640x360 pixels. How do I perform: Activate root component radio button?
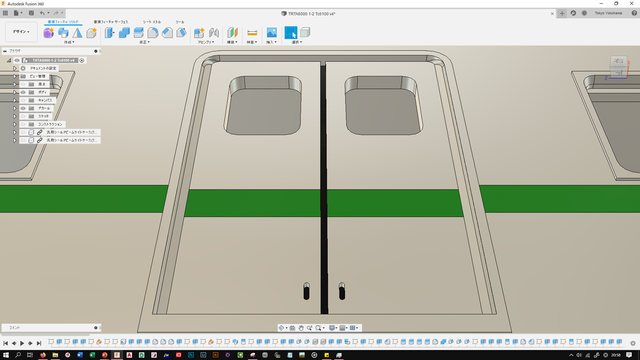(x=82, y=60)
